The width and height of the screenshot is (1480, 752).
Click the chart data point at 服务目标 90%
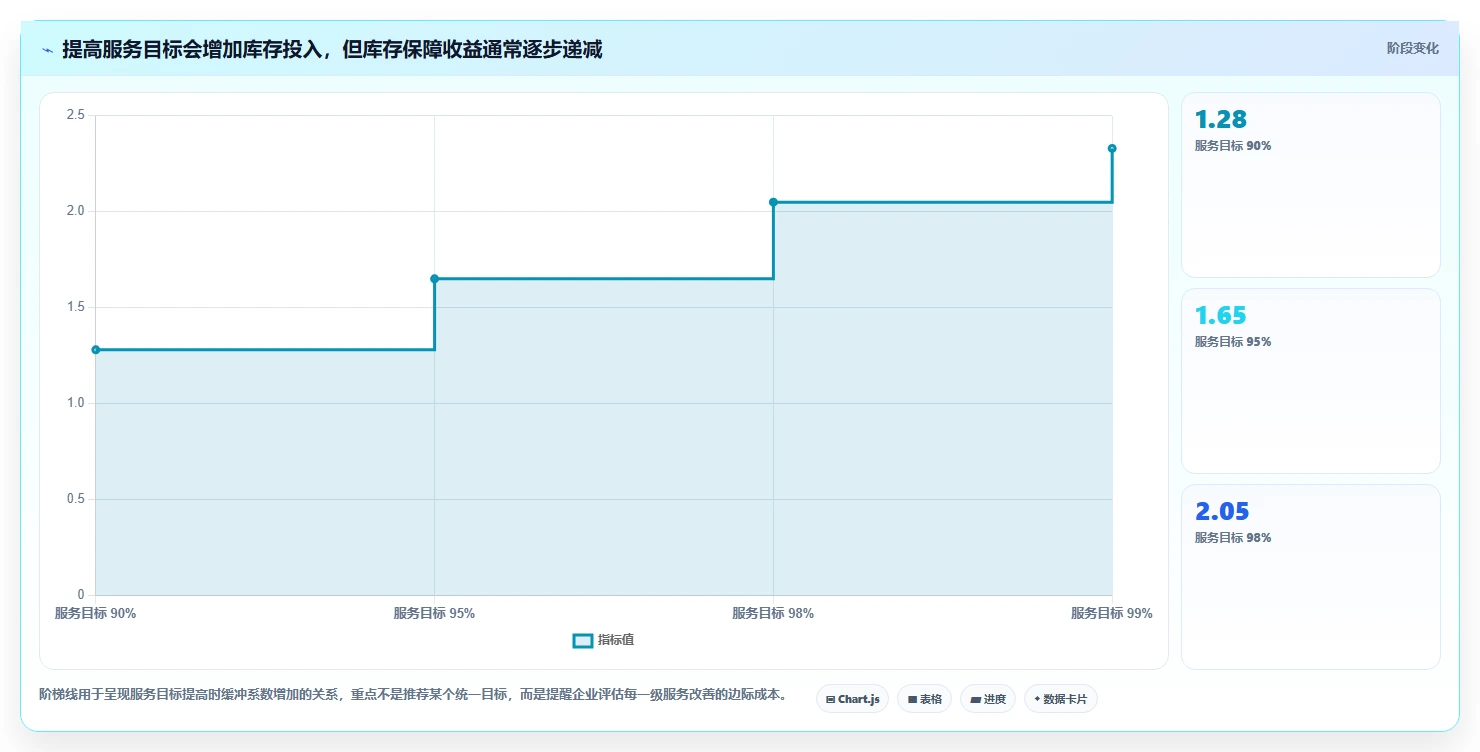coord(96,350)
